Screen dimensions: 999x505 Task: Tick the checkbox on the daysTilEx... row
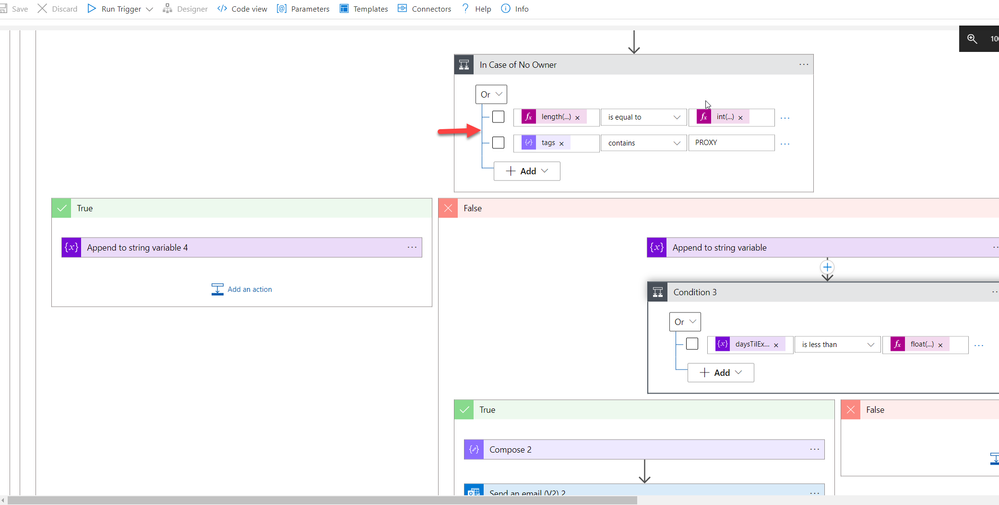click(692, 344)
